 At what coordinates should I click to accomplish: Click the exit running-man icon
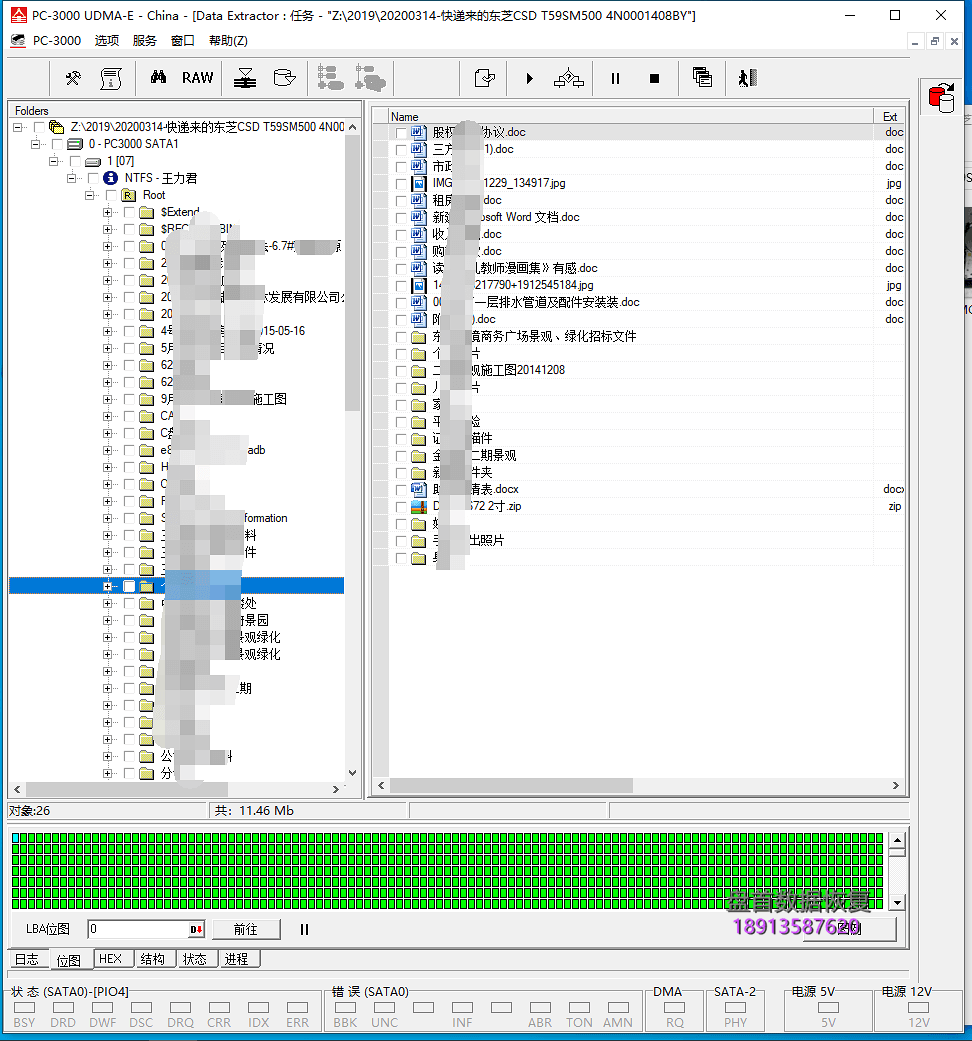[748, 78]
